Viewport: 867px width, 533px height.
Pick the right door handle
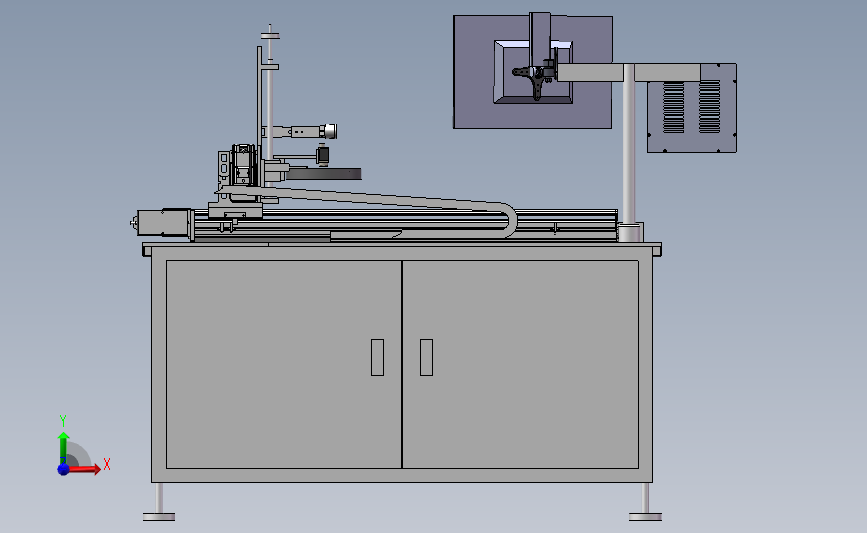(426, 357)
